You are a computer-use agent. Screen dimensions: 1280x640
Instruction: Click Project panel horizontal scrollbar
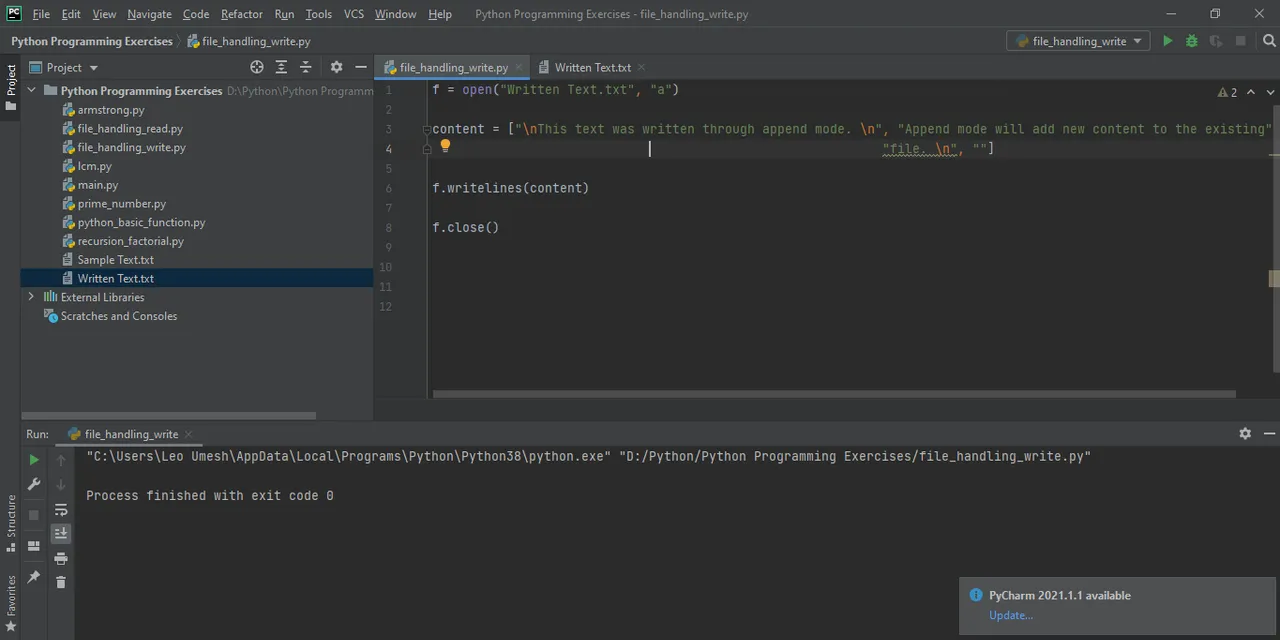(168, 415)
